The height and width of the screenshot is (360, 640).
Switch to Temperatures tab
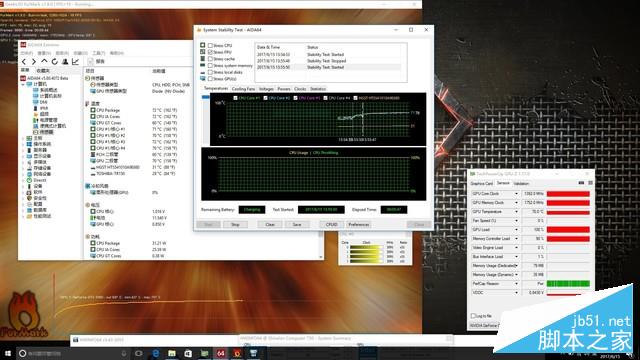(x=216, y=89)
